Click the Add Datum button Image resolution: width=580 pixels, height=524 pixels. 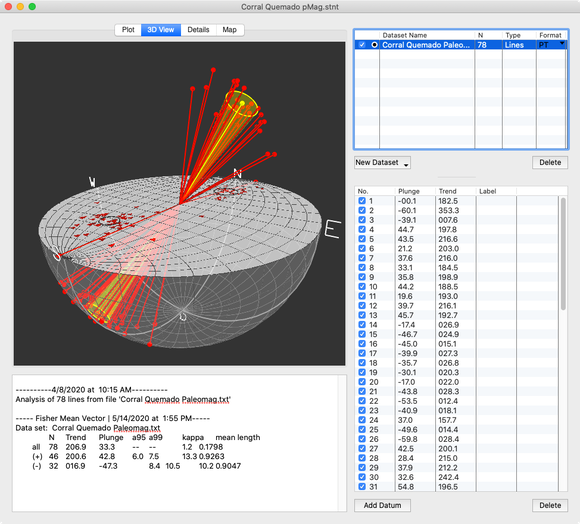382,505
